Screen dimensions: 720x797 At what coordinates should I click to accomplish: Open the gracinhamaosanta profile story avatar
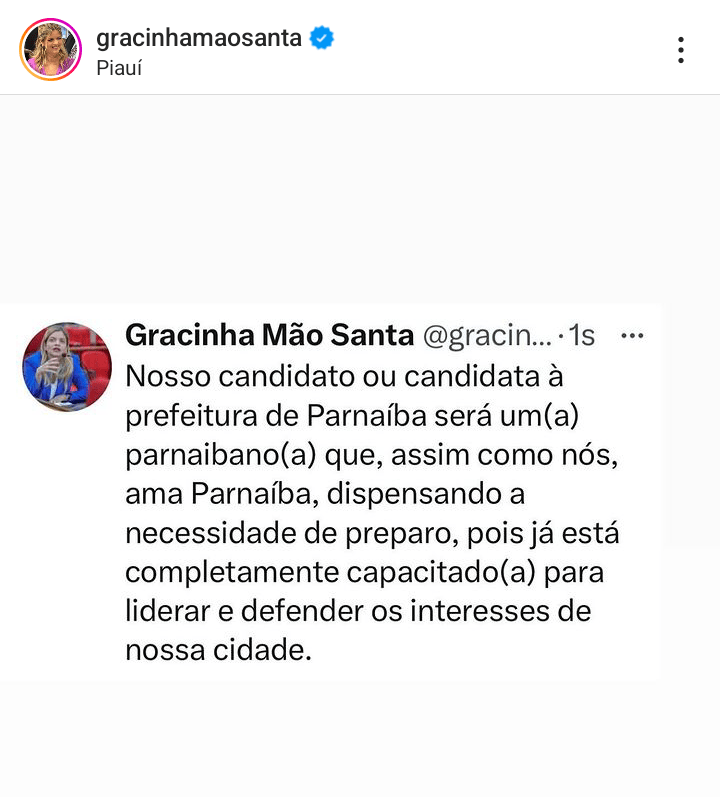(x=50, y=49)
